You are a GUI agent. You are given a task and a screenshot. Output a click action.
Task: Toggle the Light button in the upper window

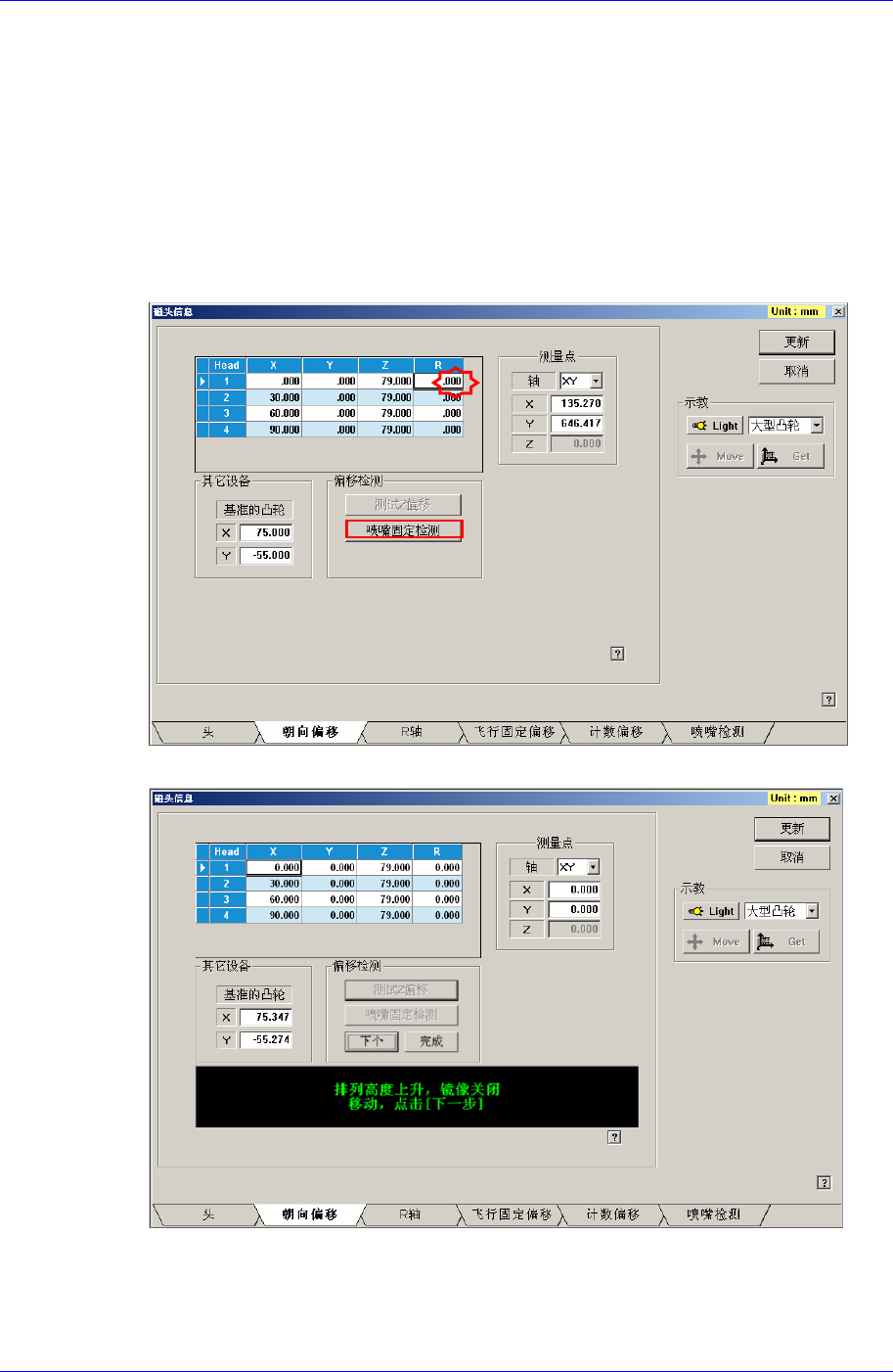coord(715,426)
